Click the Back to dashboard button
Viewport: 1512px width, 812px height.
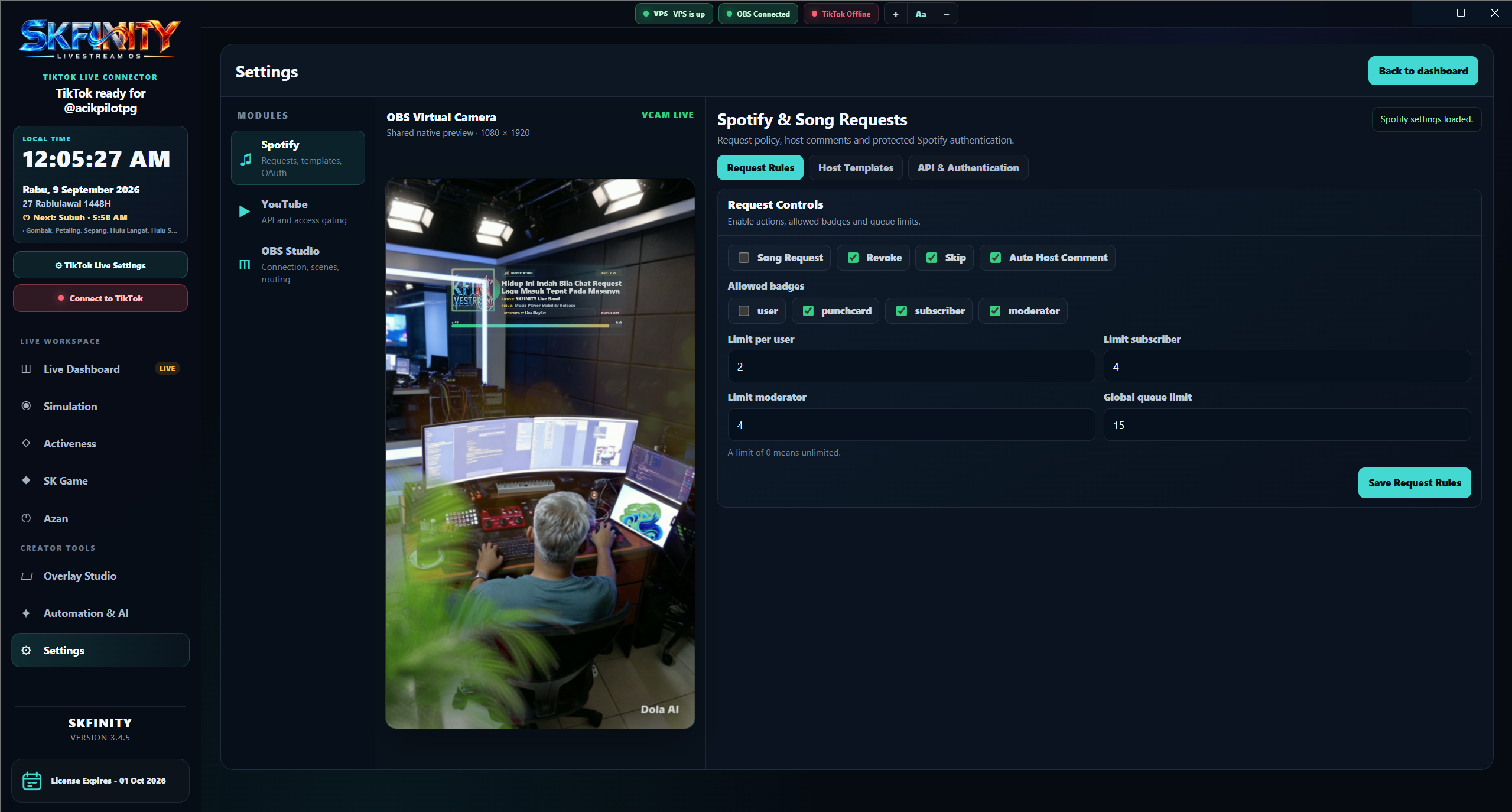click(x=1423, y=71)
